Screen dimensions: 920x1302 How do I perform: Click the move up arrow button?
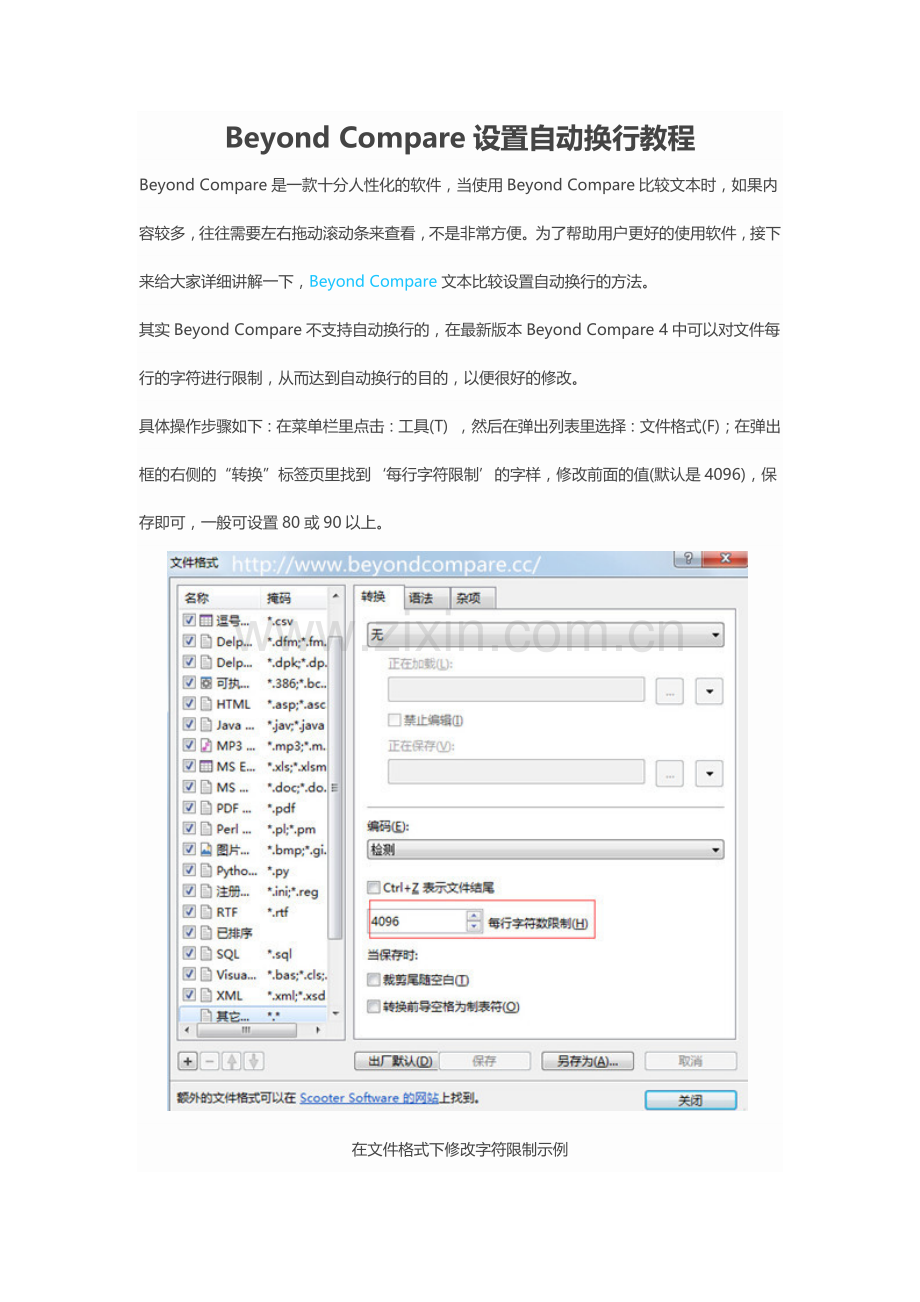pyautogui.click(x=231, y=1061)
